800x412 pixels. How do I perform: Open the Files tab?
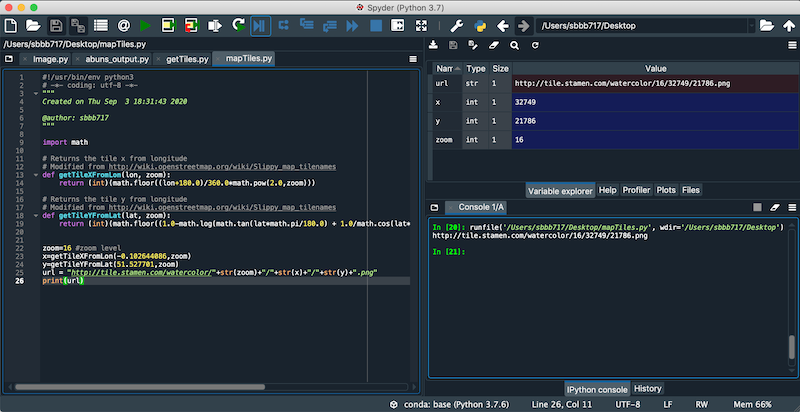tap(691, 190)
